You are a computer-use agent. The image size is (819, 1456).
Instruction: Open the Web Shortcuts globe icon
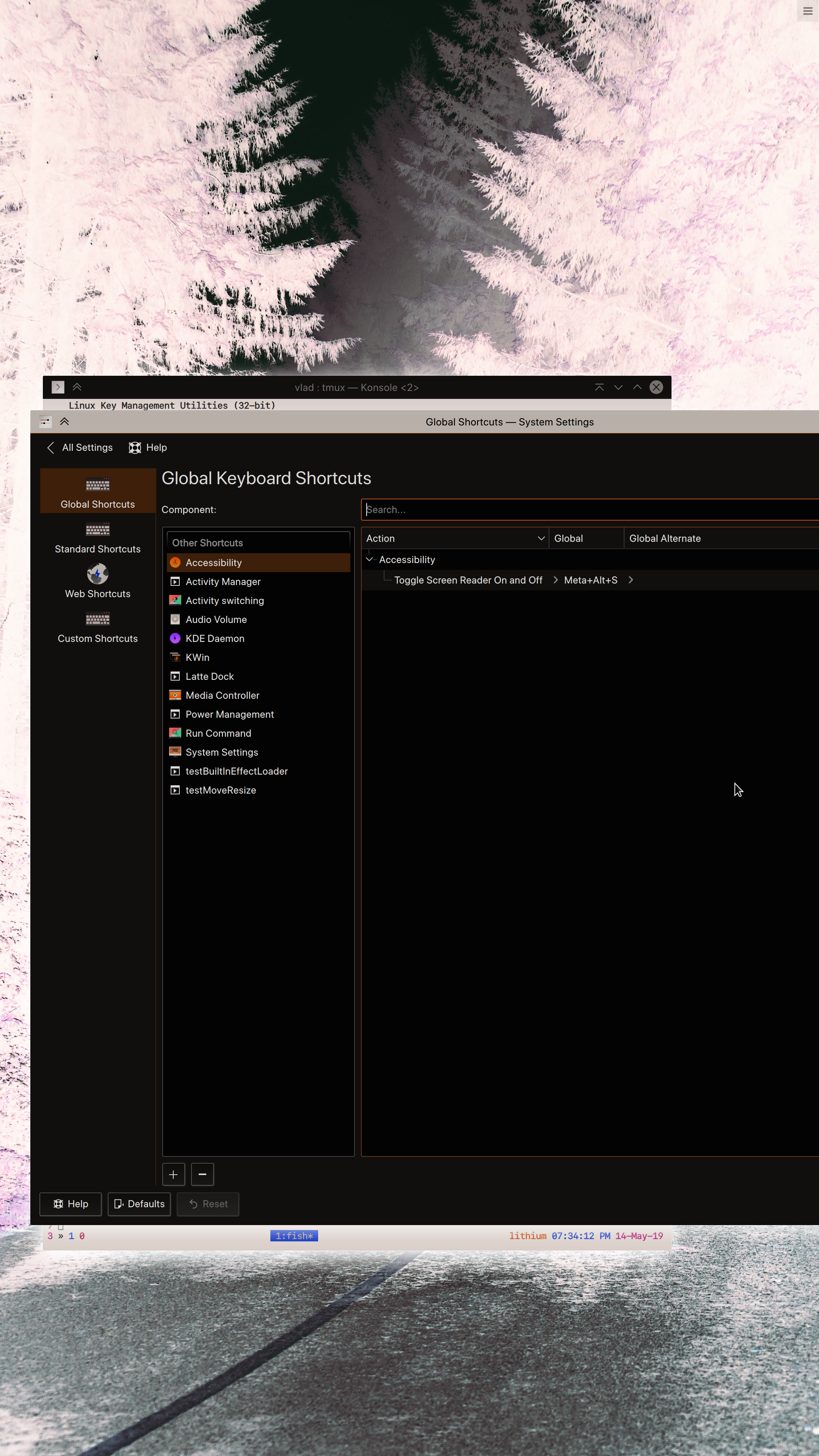coord(97,574)
